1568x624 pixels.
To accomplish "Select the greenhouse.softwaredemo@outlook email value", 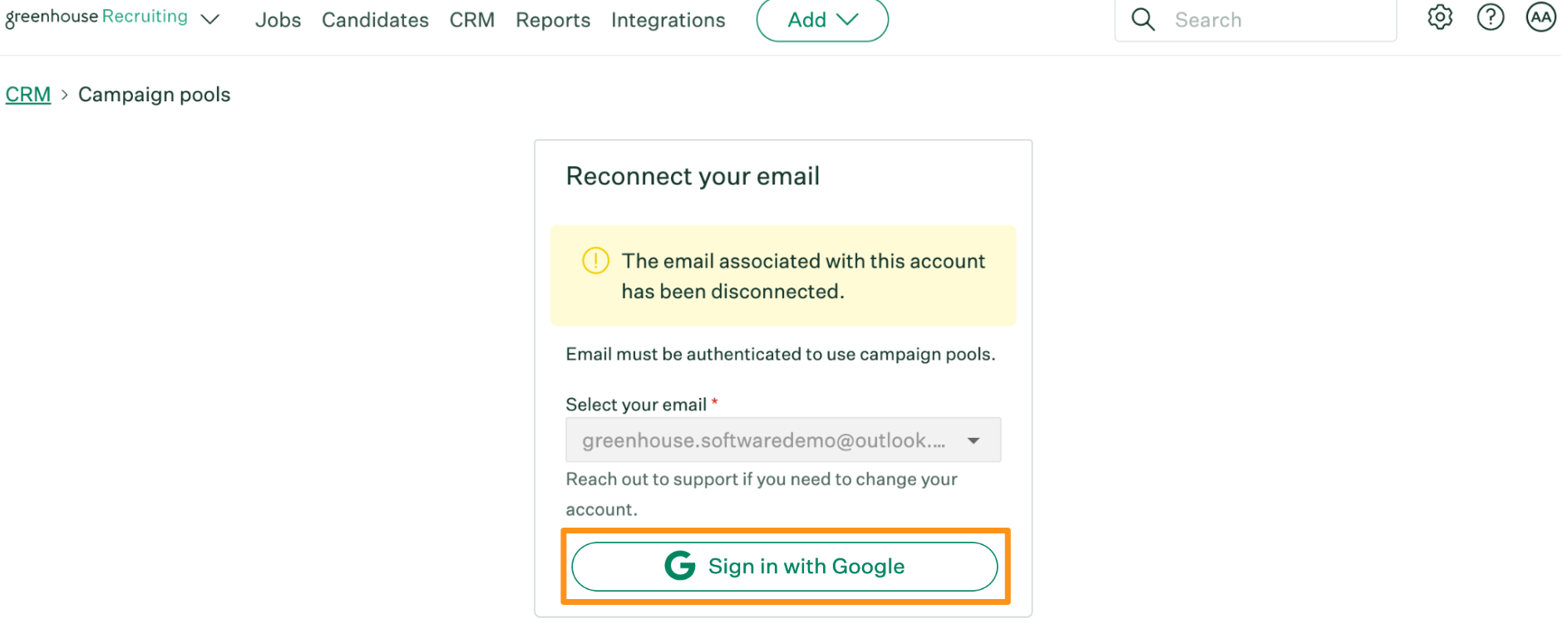I will coord(763,440).
